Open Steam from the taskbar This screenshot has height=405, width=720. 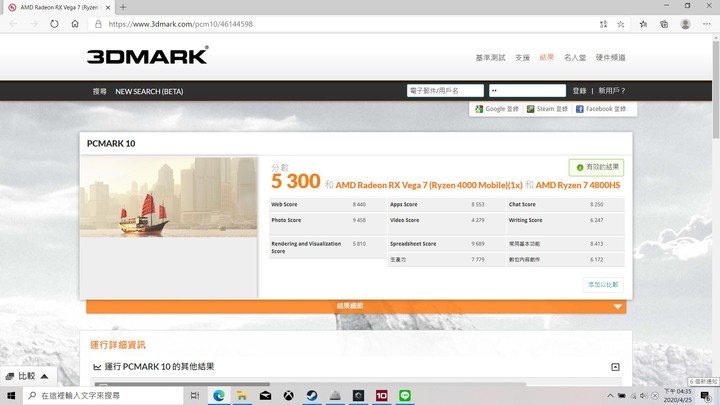[x=312, y=395]
